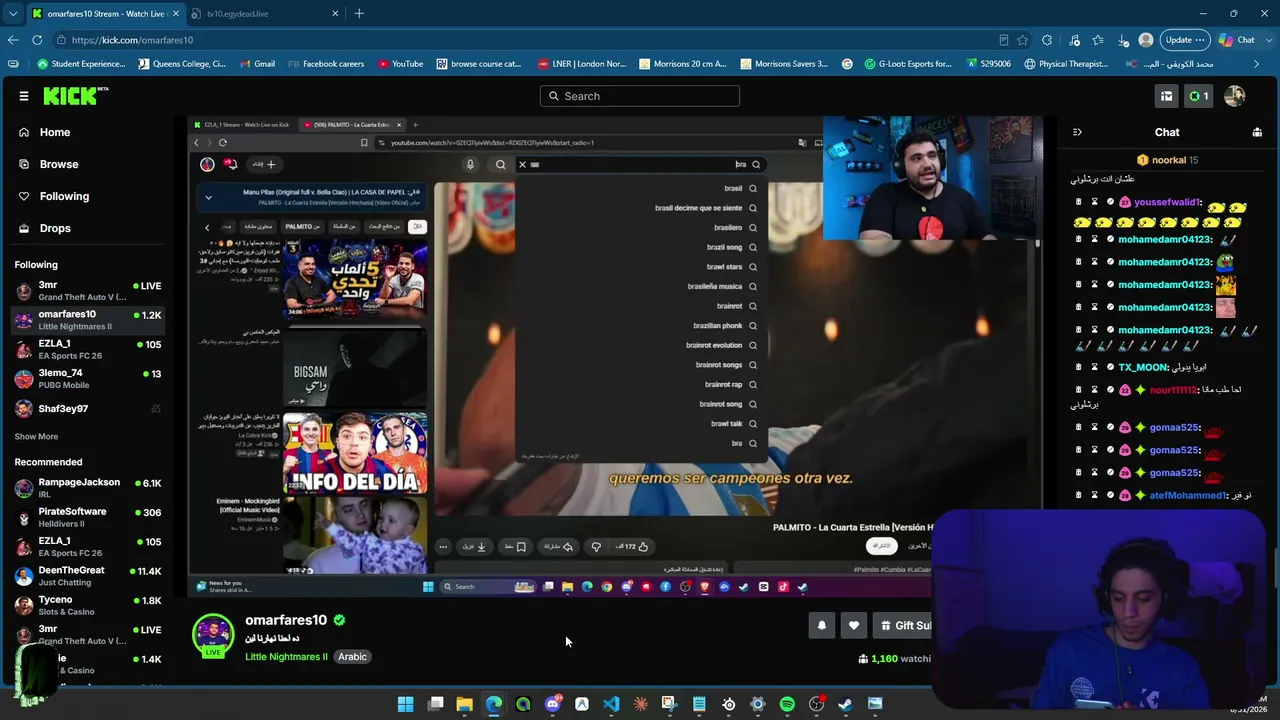Reload the current page
The width and height of the screenshot is (1280, 720).
(x=37, y=40)
